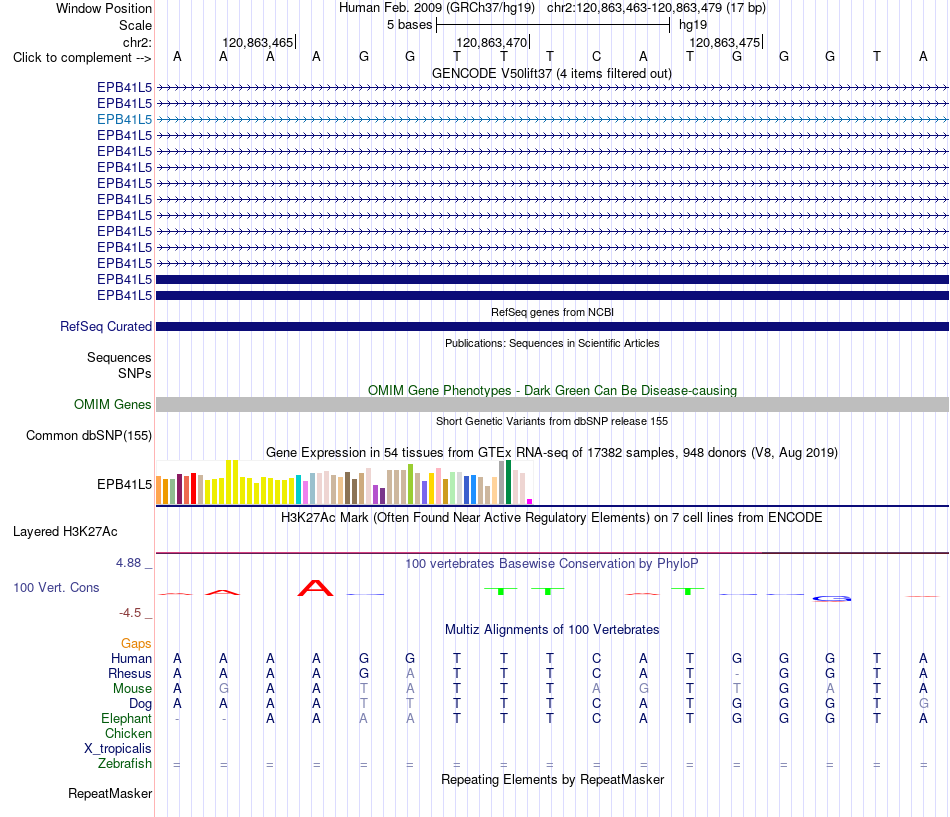Click the 'Layered H3K27Ac' track label
The width and height of the screenshot is (950, 817).
tap(65, 532)
